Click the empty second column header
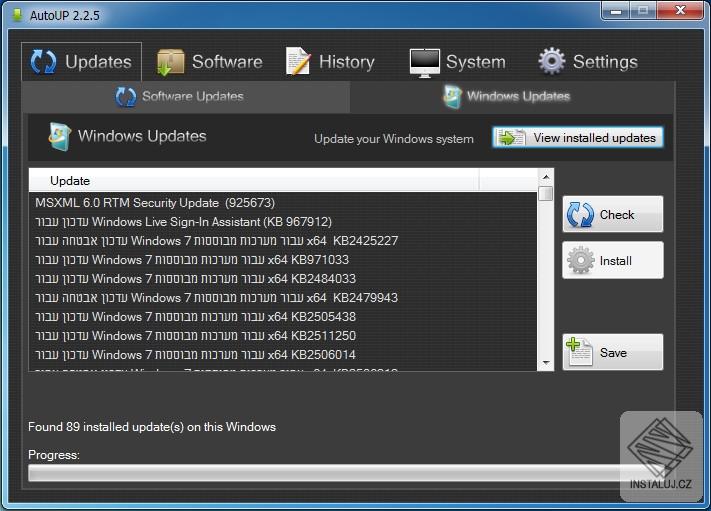Screen dimensions: 711x511 (x=508, y=180)
